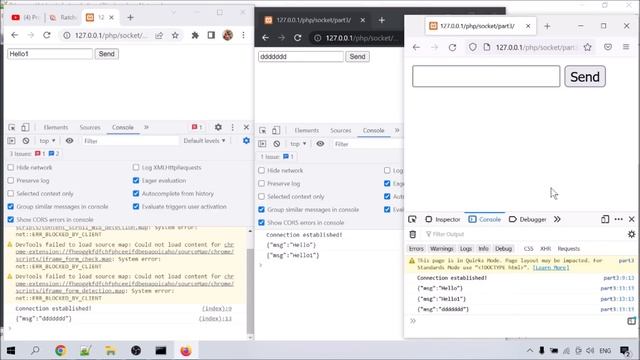Toggle live expression eye in left DevTools

coord(69,141)
